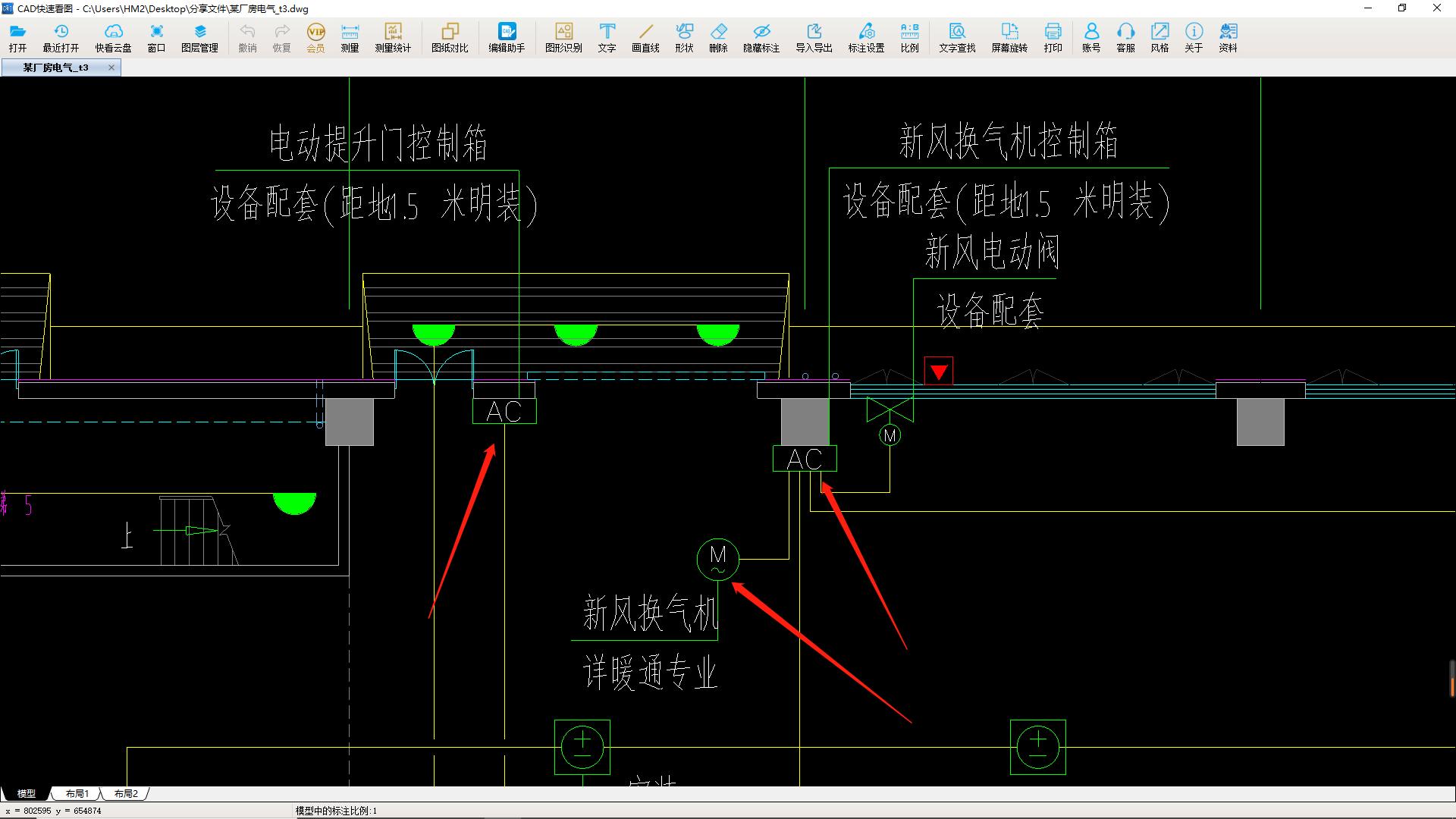
Task: Click the VIP Member (会员) button
Action: click(x=315, y=37)
